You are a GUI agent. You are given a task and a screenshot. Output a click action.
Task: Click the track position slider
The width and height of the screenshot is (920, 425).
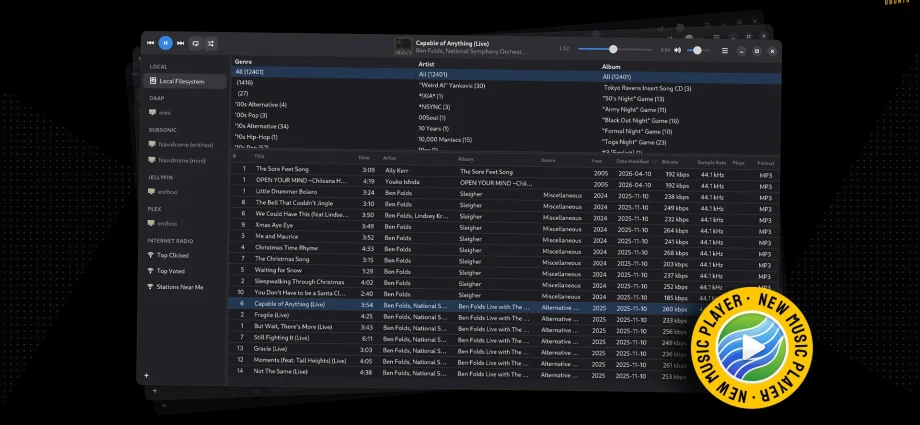point(614,49)
